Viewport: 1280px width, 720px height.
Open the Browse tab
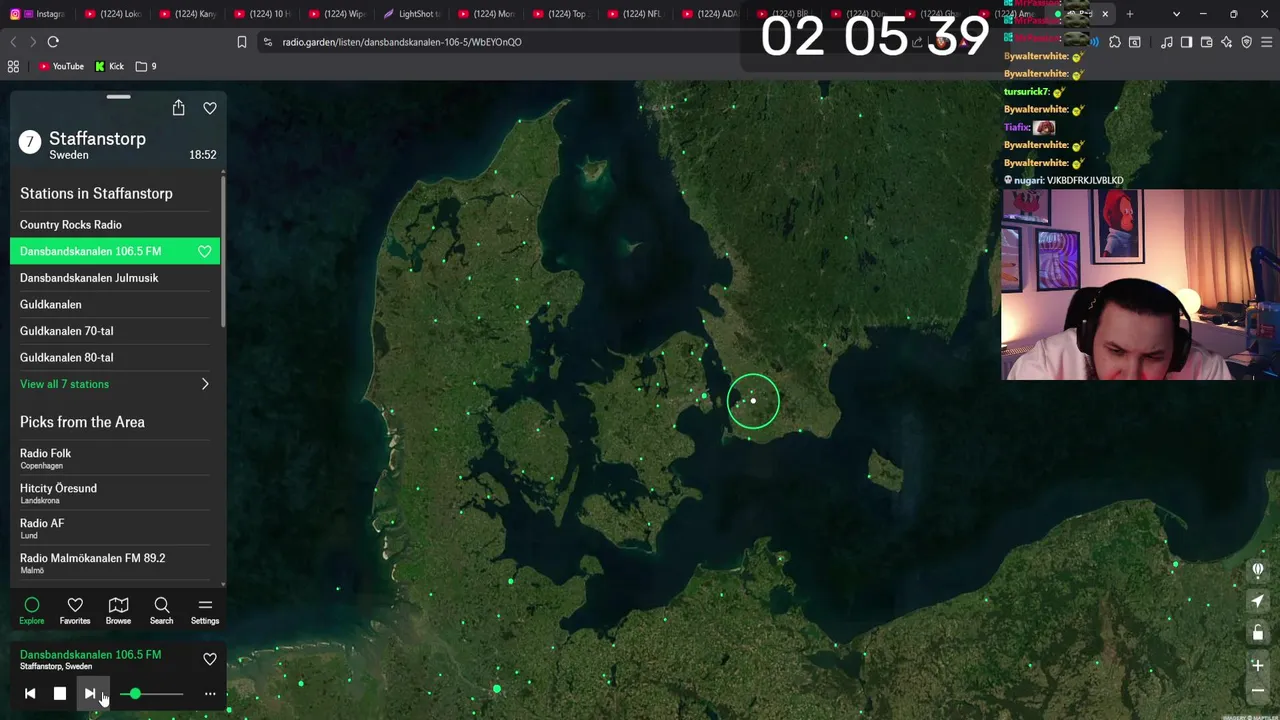(118, 611)
